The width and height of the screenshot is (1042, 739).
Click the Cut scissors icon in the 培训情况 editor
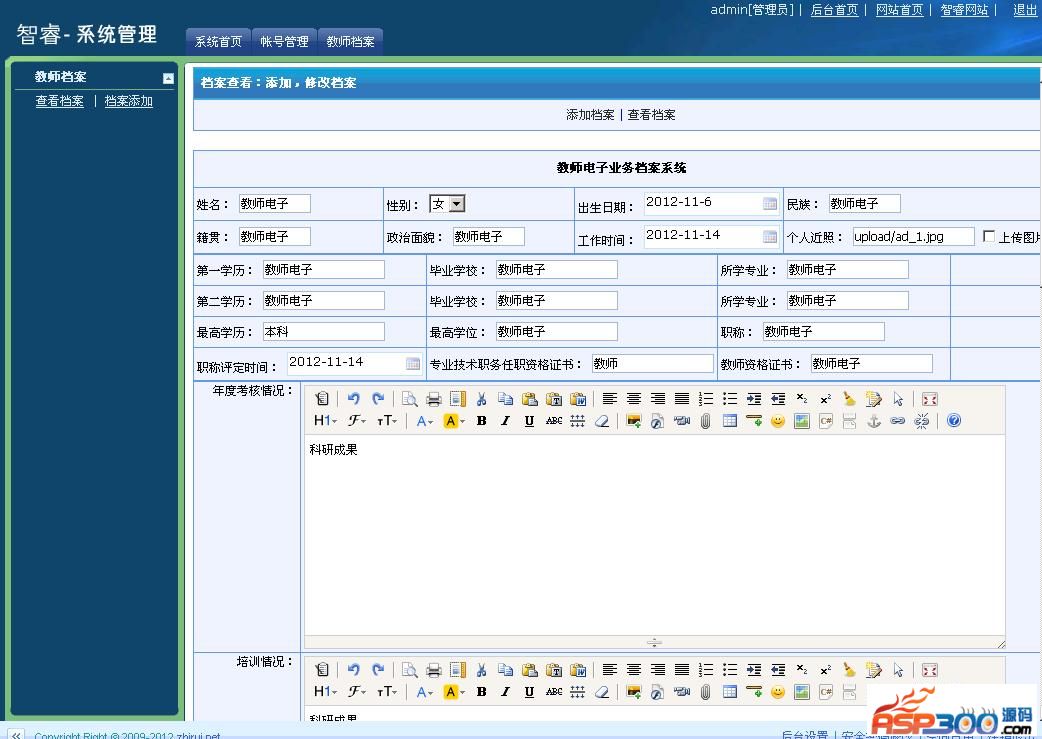[481, 670]
